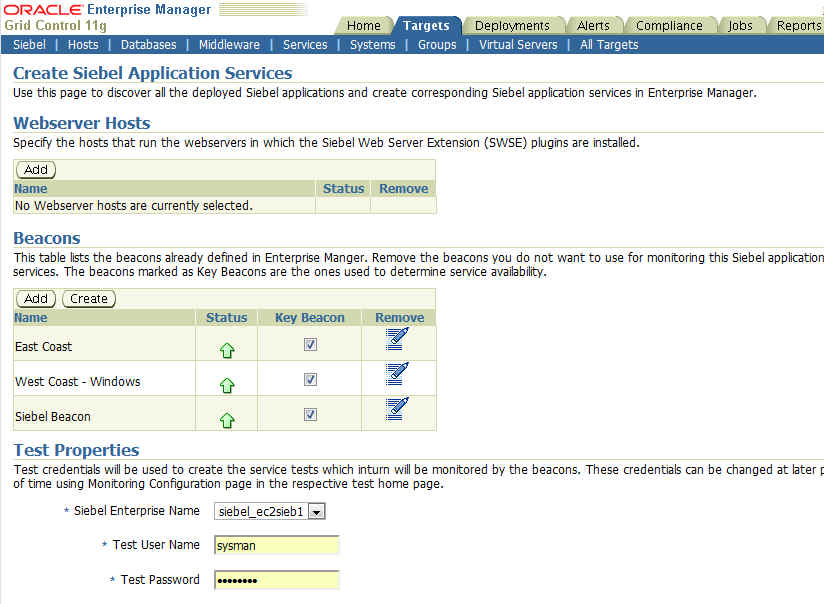Click Beacons Remove column header
Viewport: 824px width, 604px height.
[x=399, y=318]
